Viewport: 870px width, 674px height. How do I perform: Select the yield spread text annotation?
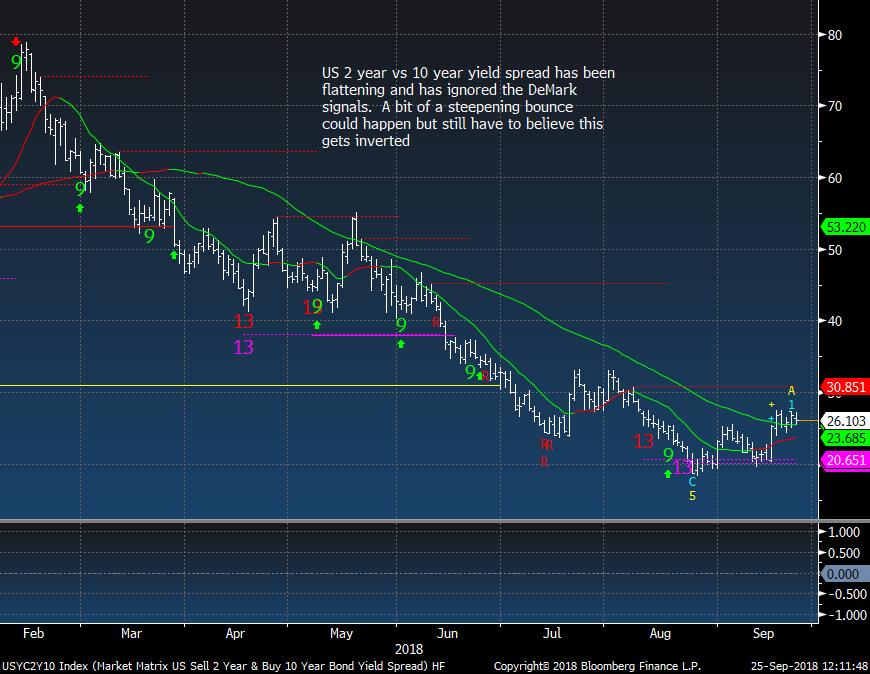468,108
